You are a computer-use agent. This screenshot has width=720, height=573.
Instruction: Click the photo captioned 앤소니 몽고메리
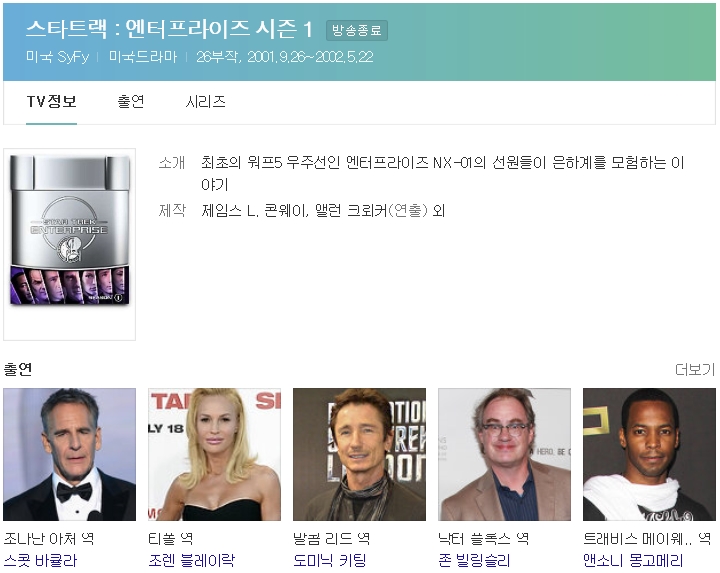[649, 454]
